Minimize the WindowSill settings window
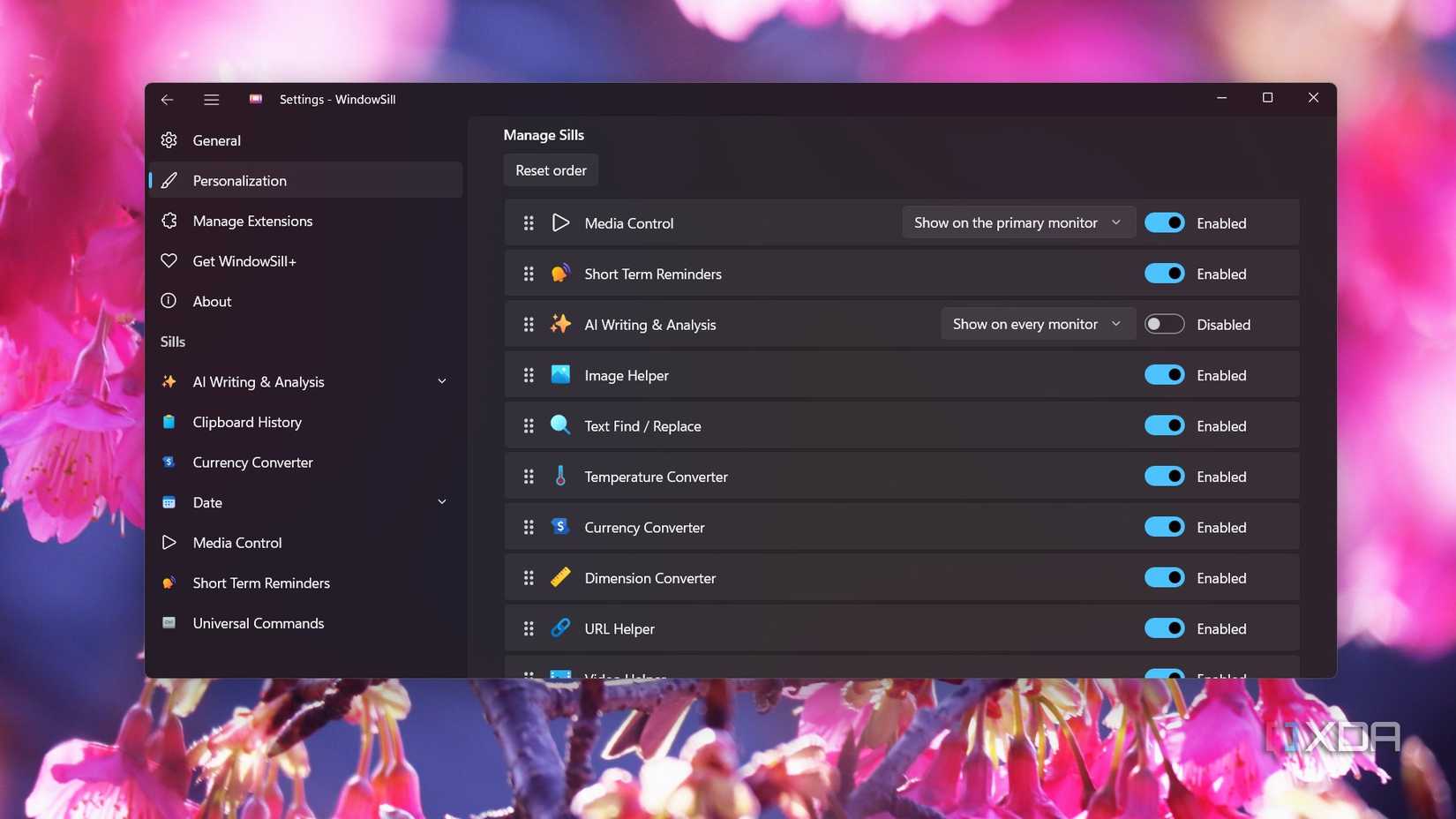 1222,98
